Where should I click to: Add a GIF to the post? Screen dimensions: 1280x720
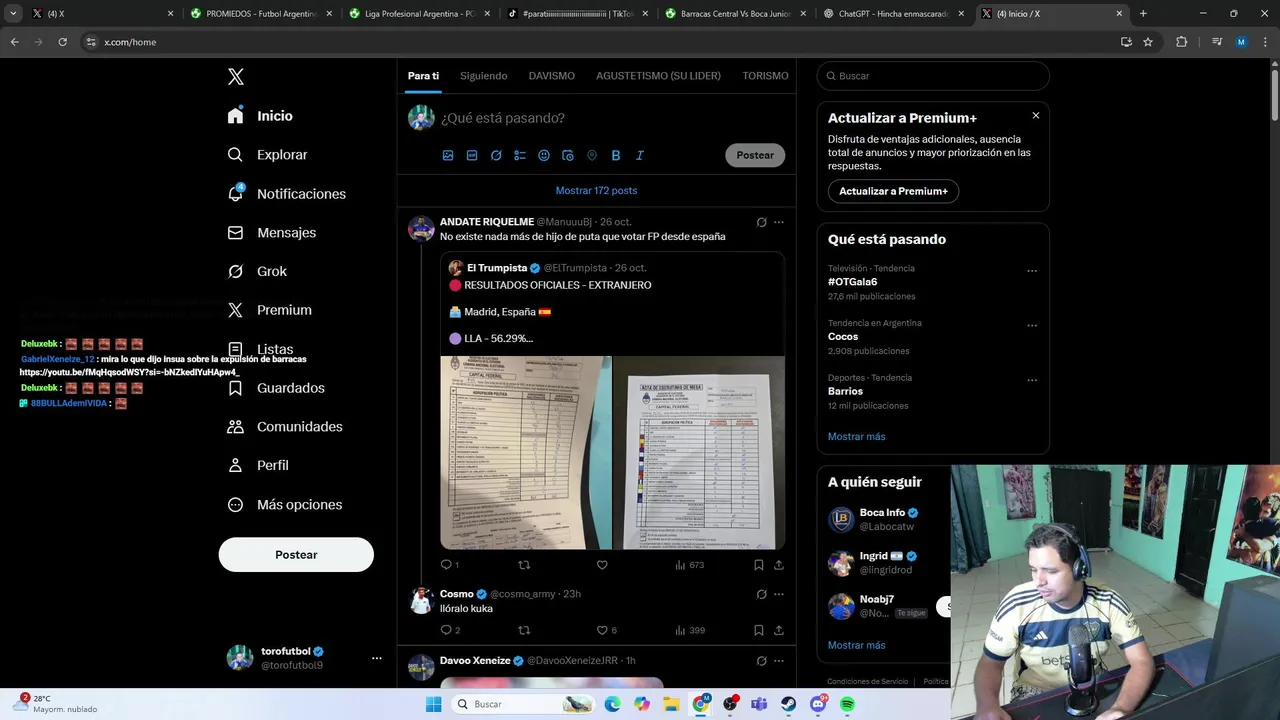coord(472,155)
